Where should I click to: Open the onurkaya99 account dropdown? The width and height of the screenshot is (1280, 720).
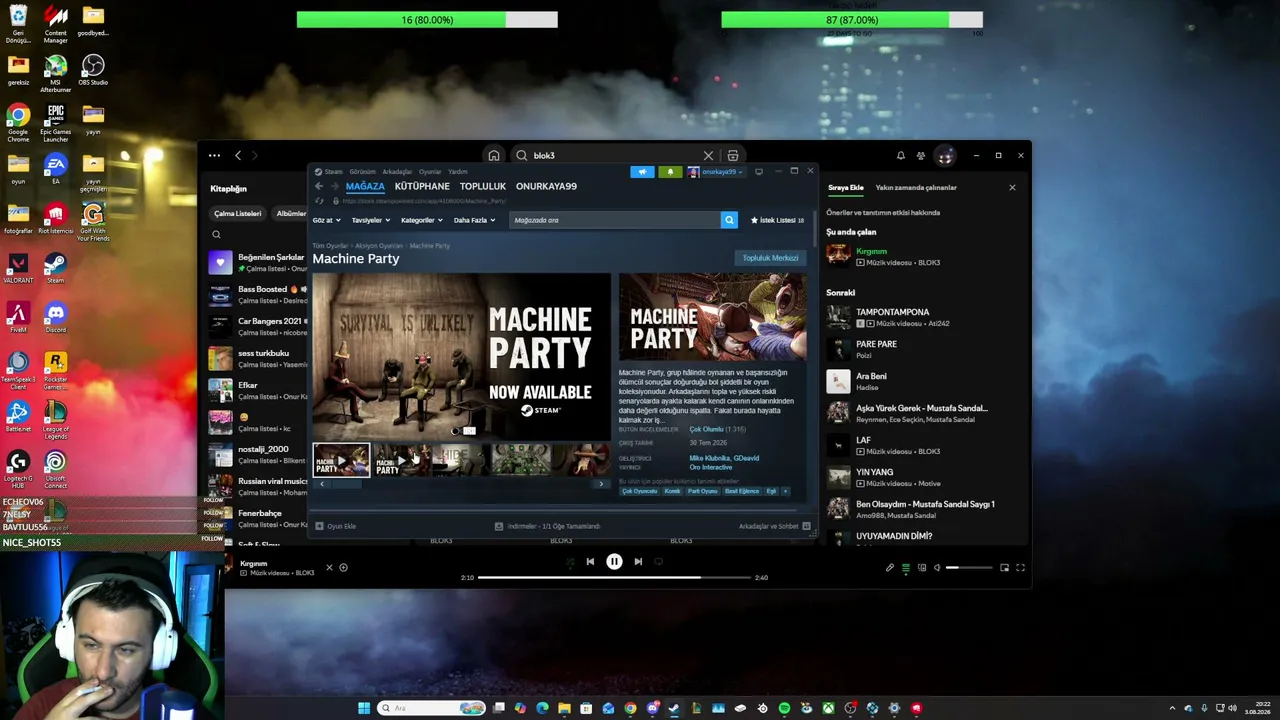tap(716, 172)
